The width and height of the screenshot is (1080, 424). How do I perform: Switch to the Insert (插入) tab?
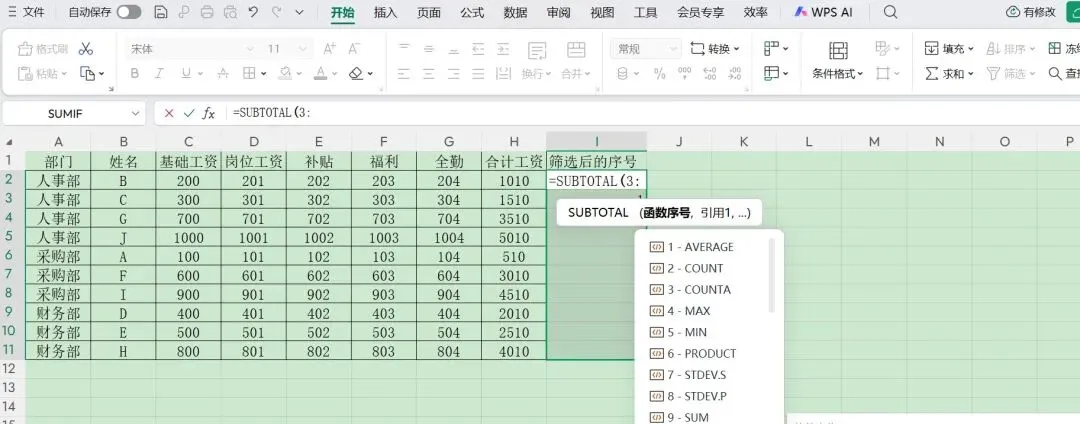point(386,12)
